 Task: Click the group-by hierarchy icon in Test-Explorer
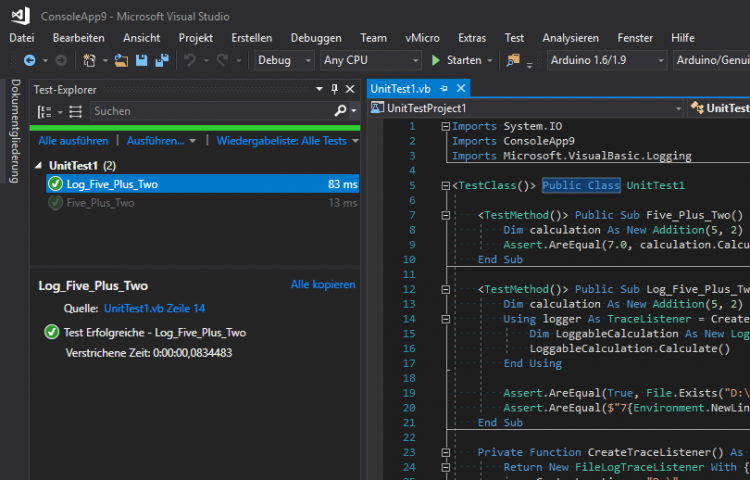[x=44, y=112]
